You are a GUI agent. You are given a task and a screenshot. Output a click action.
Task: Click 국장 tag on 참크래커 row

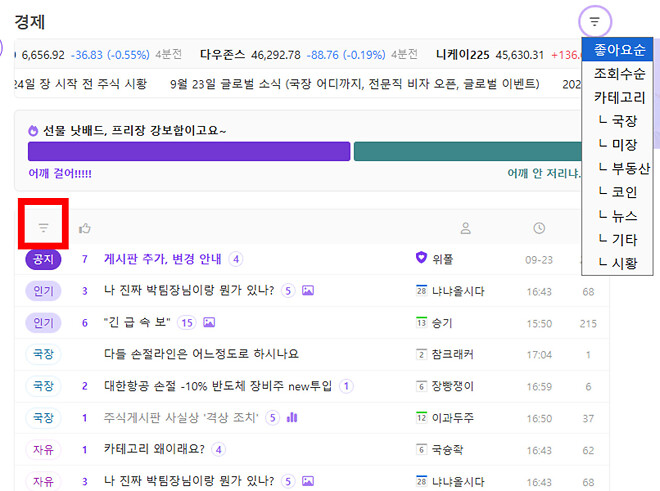(x=43, y=354)
